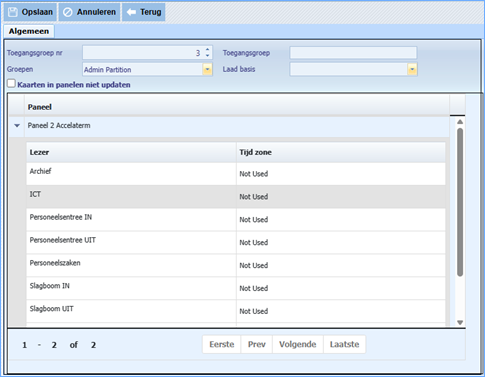Image resolution: width=485 pixels, height=377 pixels.
Task: Click the Annuleren button label
Action: [96, 12]
